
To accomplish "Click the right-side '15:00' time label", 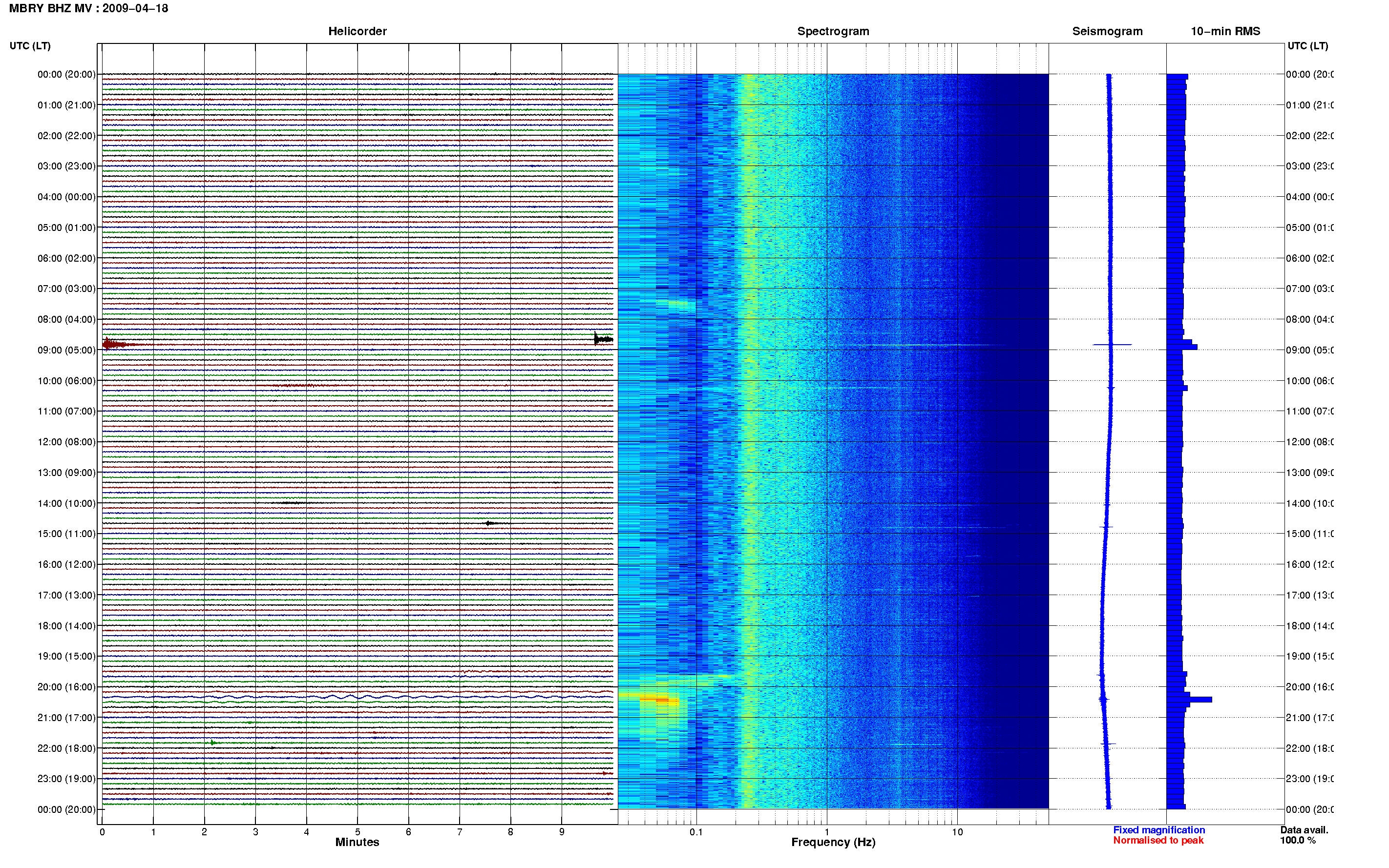I will click(1309, 534).
